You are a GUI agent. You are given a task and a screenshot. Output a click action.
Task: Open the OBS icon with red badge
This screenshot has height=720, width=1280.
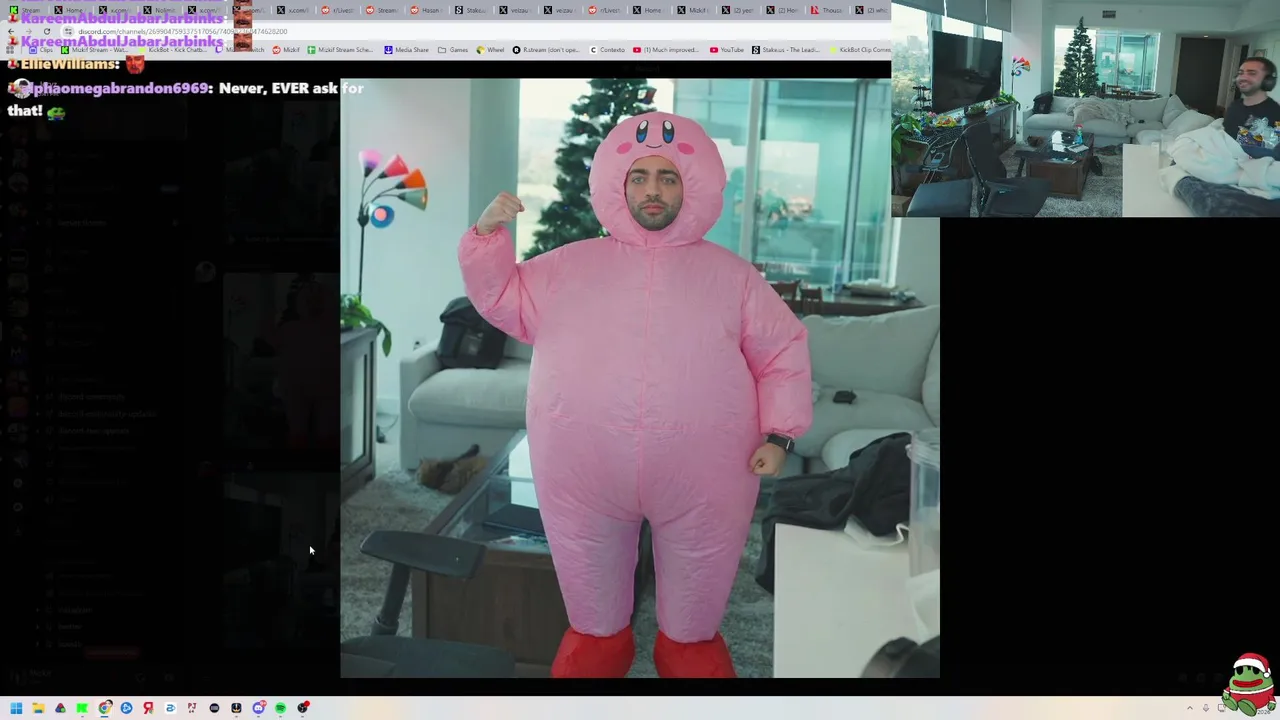[303, 708]
